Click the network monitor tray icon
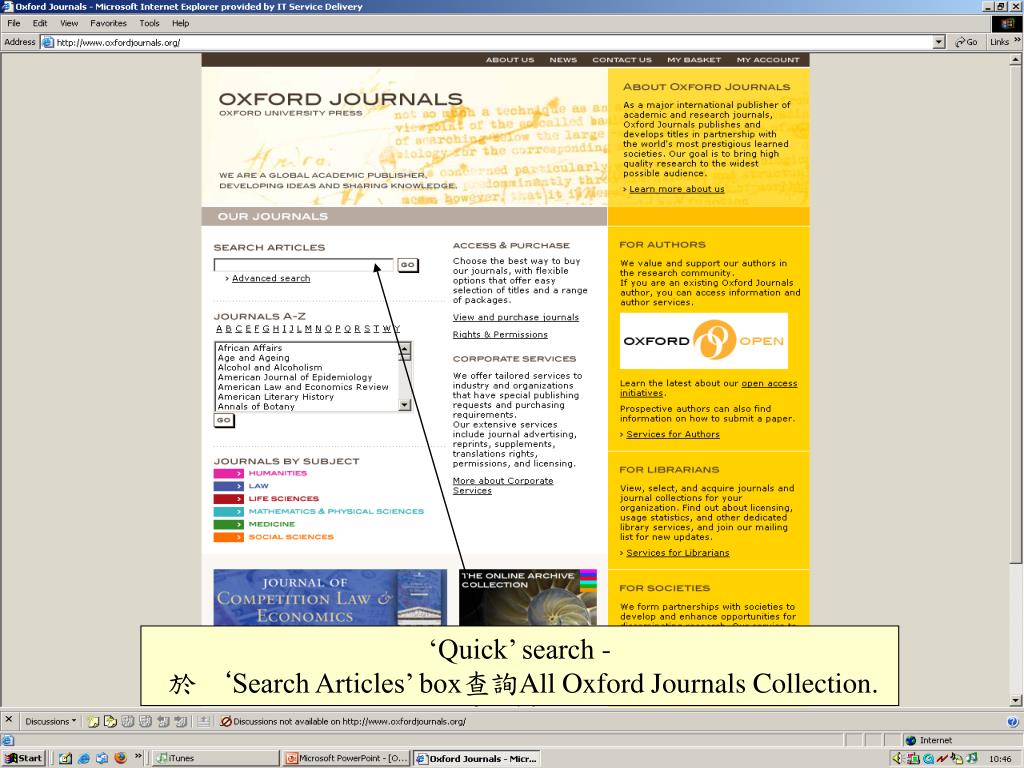Screen dimensions: 1024x768 [x=913, y=758]
